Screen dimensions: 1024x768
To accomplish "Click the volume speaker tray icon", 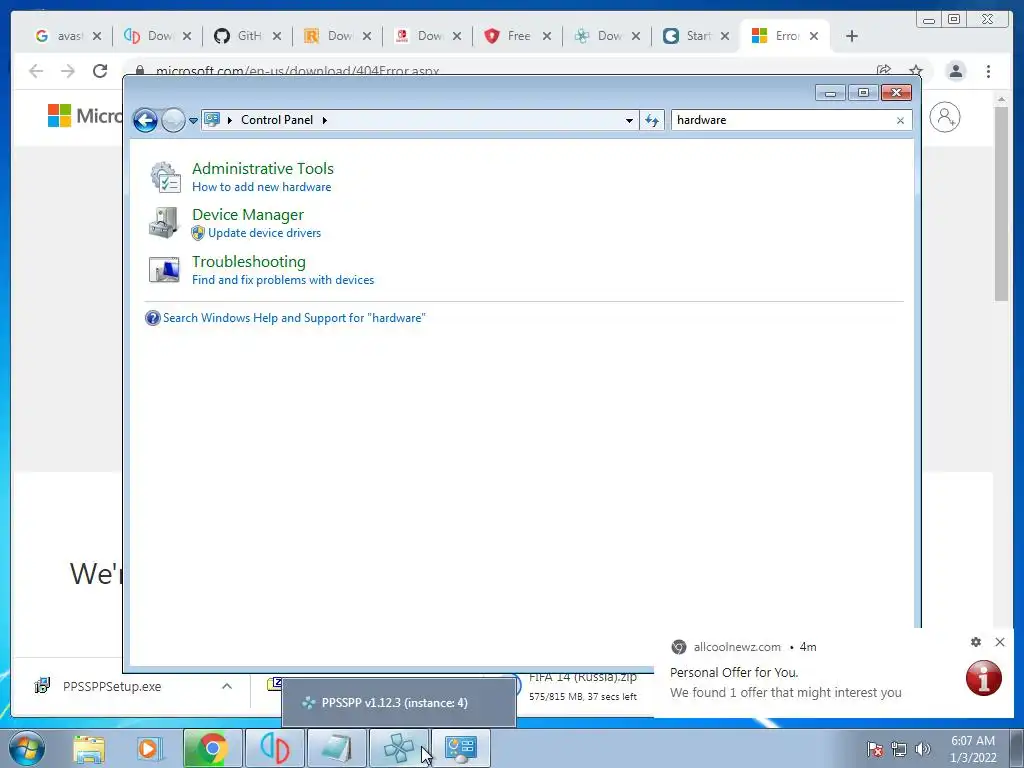I will [x=923, y=749].
